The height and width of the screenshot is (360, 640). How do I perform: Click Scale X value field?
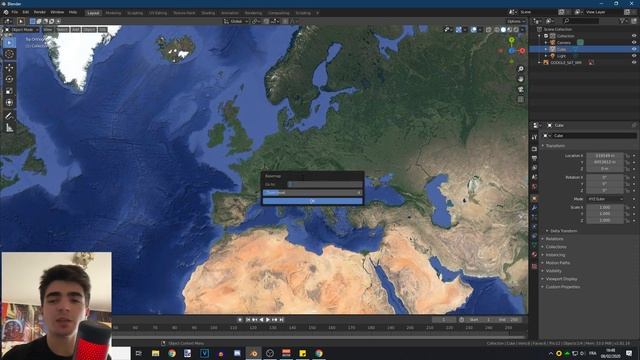point(605,207)
